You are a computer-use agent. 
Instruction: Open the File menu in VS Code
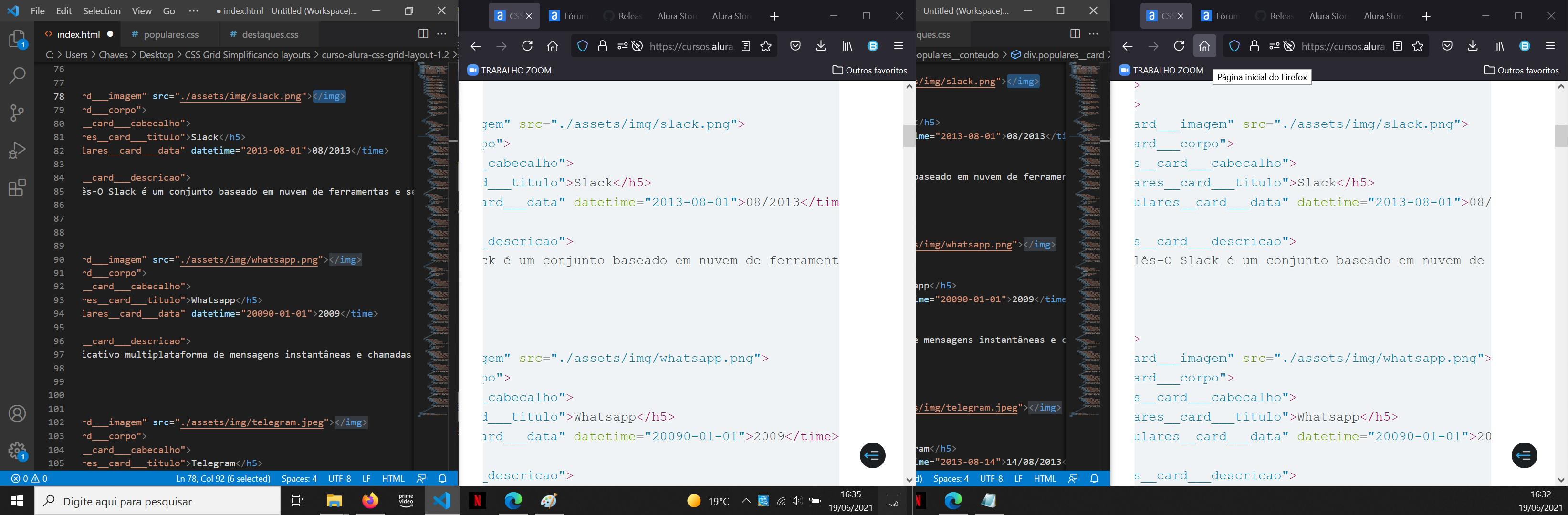37,11
